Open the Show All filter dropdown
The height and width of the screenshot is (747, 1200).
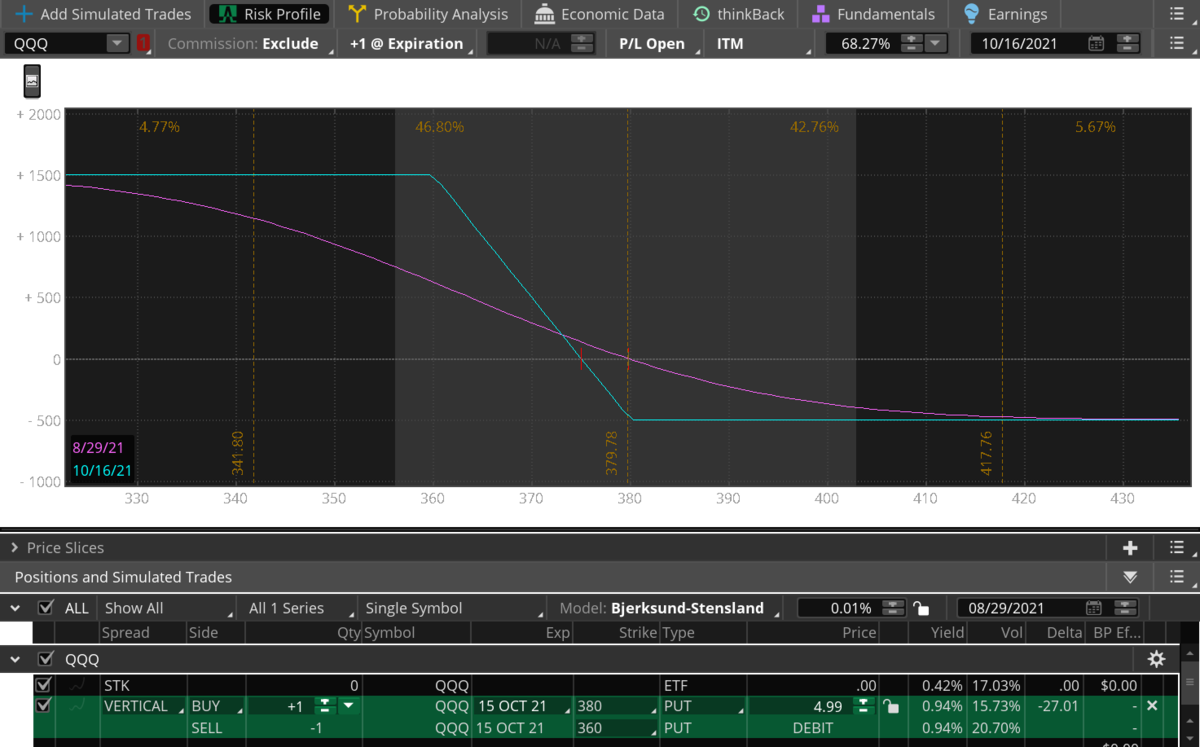point(167,608)
